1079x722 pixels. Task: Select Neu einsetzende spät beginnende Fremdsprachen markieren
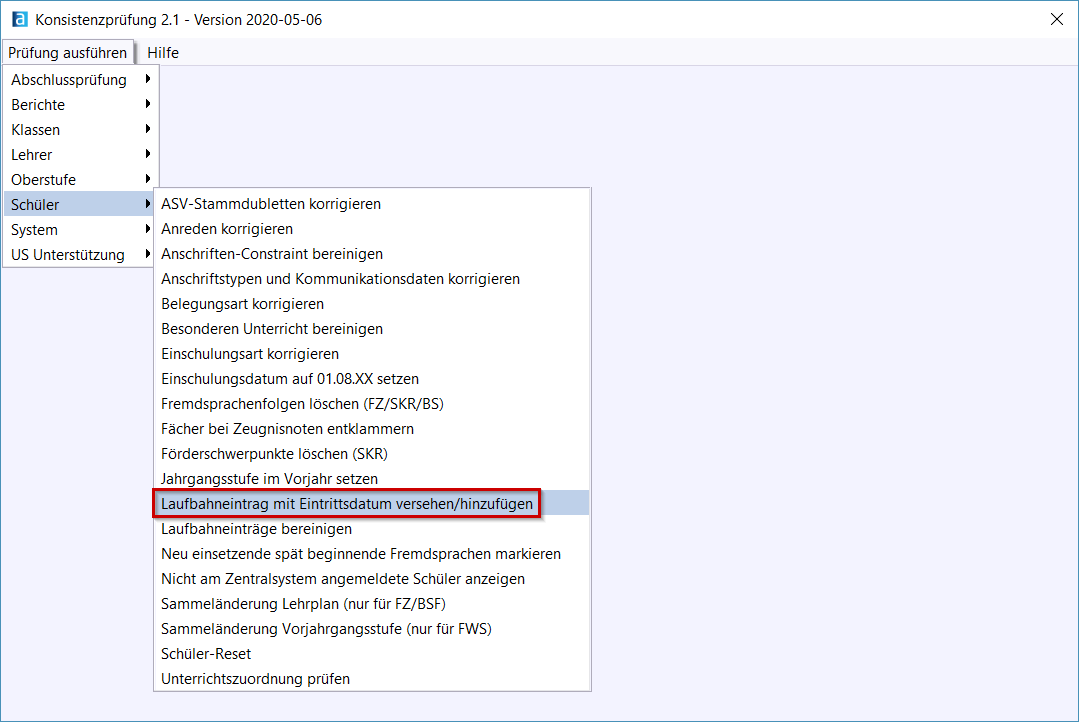372,554
